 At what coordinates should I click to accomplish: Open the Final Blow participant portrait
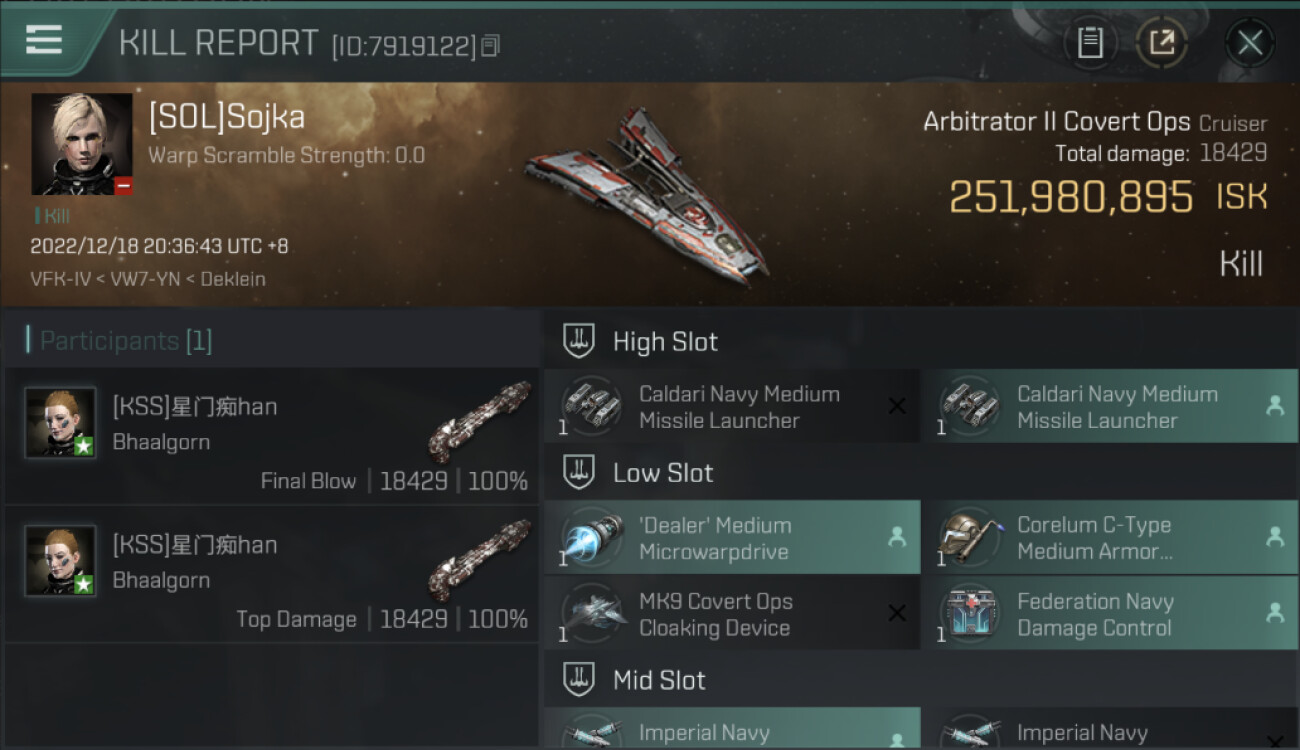point(60,422)
